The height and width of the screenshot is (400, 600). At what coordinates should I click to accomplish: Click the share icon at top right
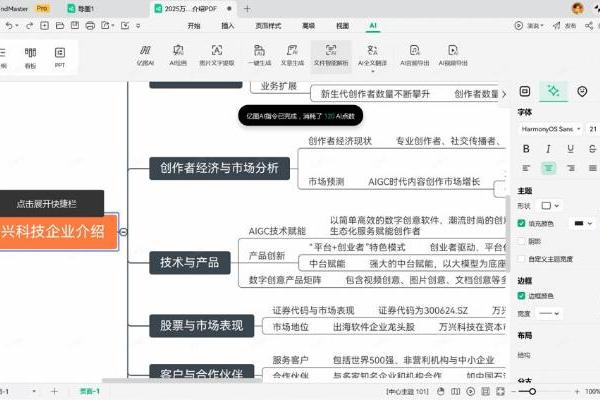589,26
